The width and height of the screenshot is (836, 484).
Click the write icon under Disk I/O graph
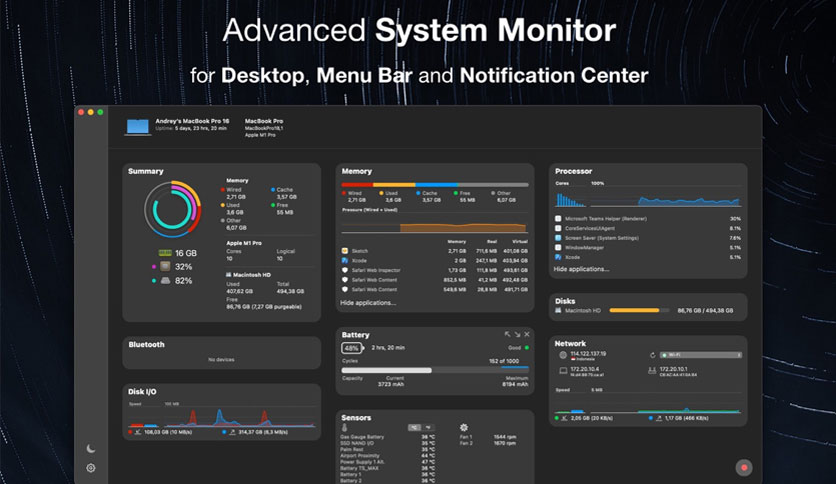232,432
